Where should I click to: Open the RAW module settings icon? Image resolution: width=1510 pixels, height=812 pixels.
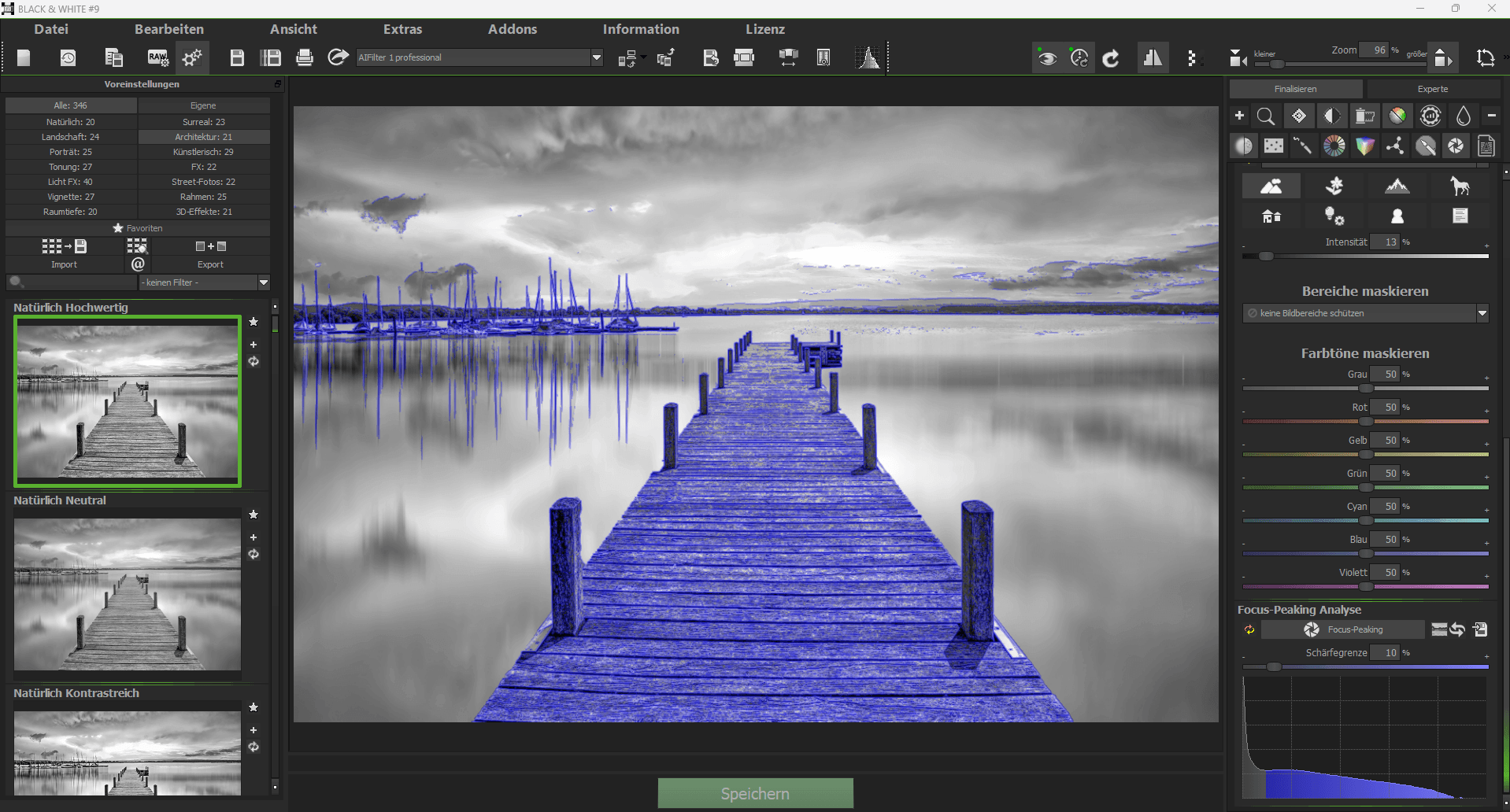pyautogui.click(x=157, y=57)
